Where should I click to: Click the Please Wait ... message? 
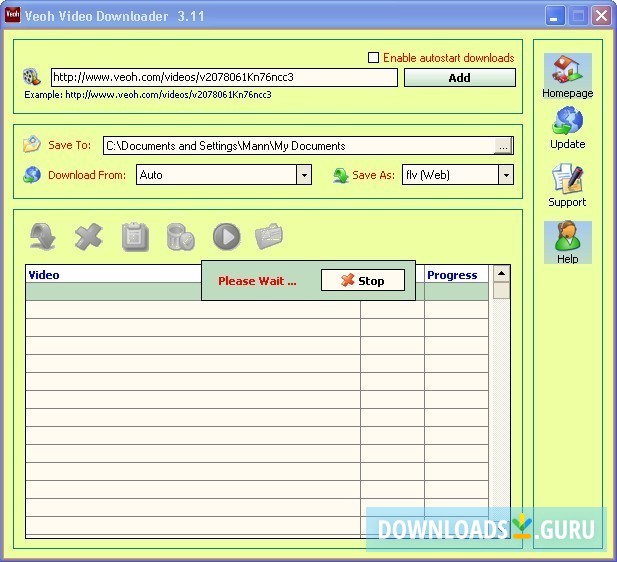coord(257,281)
